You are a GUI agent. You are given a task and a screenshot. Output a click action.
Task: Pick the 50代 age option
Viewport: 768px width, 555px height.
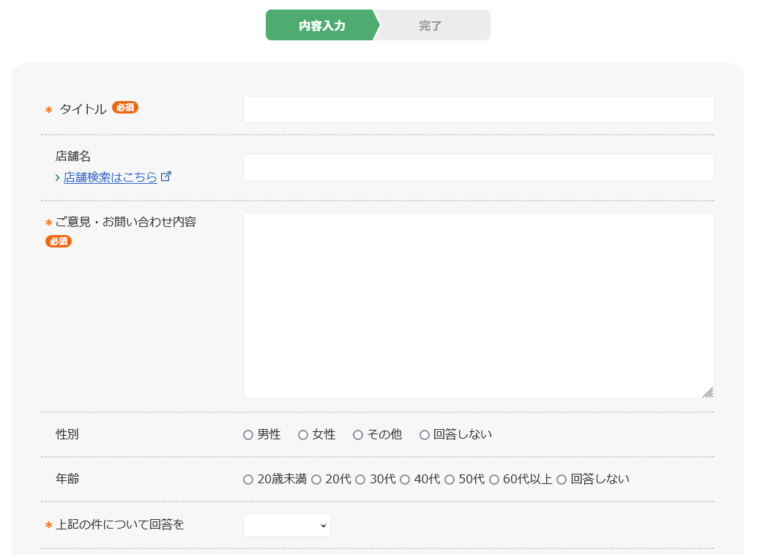[450, 480]
